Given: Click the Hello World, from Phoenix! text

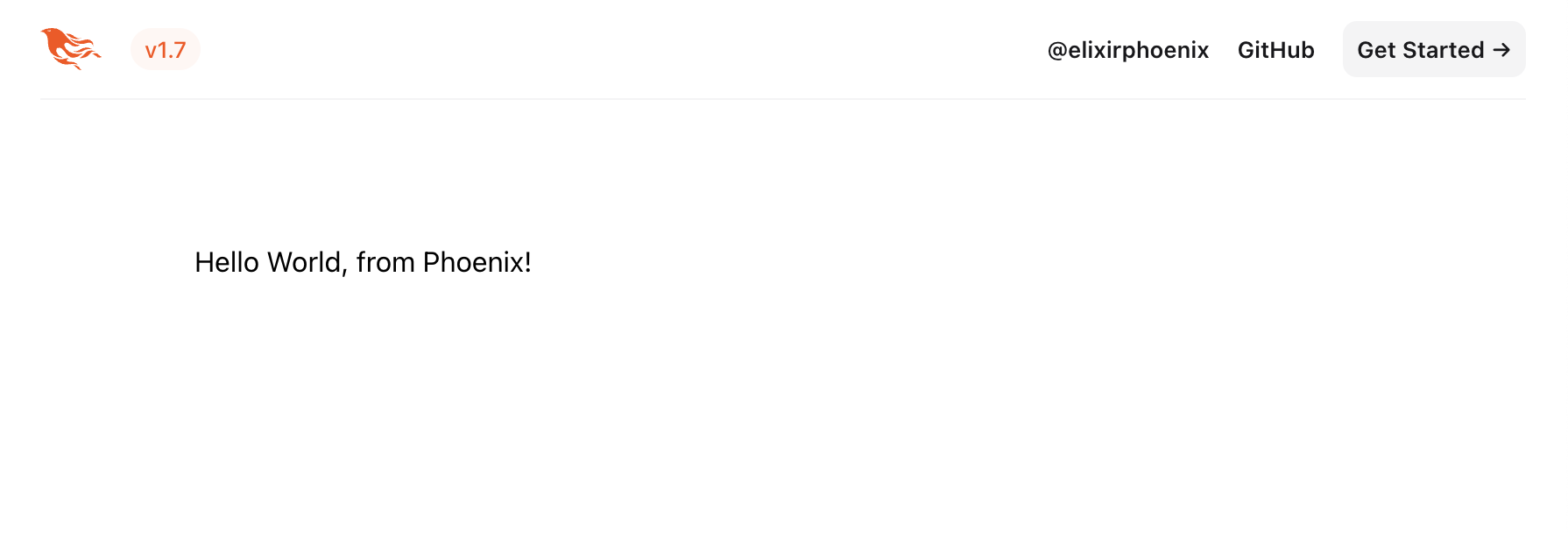Looking at the screenshot, I should coord(363,262).
